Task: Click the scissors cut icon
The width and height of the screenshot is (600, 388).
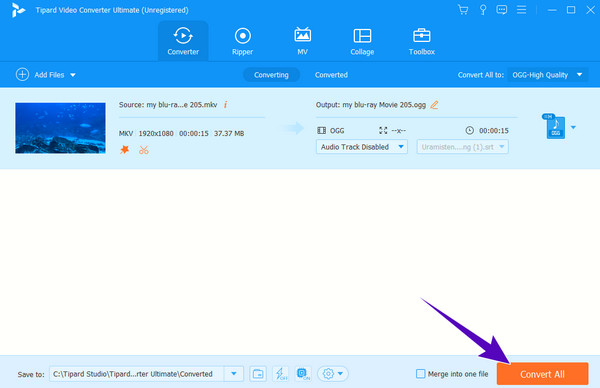Action: [144, 150]
